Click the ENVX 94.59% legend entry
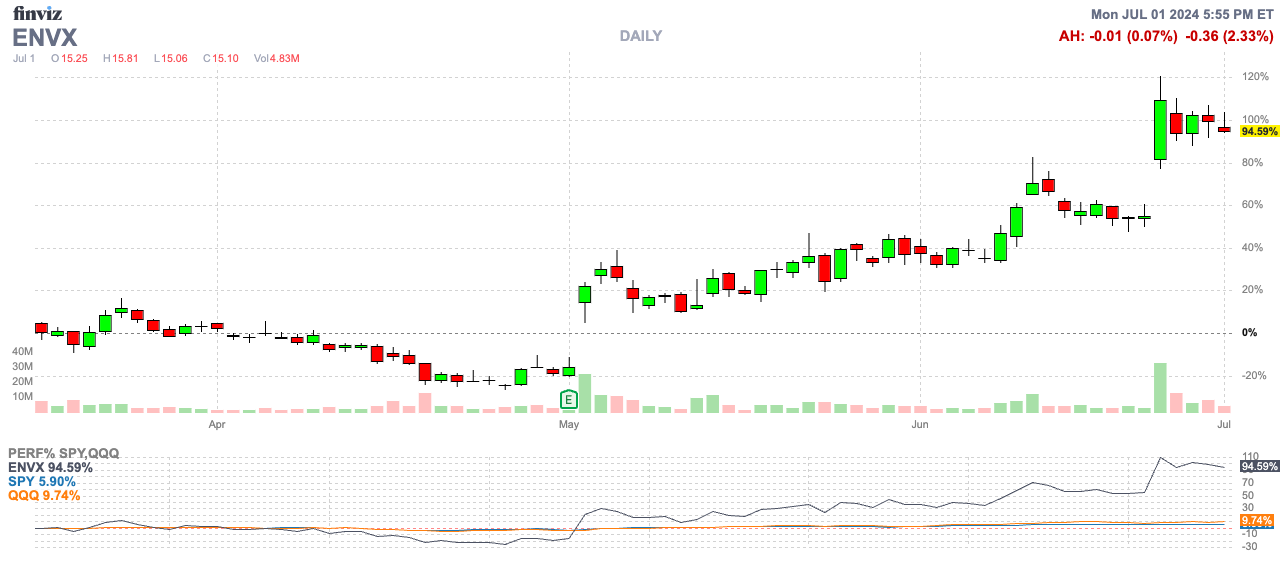The image size is (1287, 562). pos(50,467)
